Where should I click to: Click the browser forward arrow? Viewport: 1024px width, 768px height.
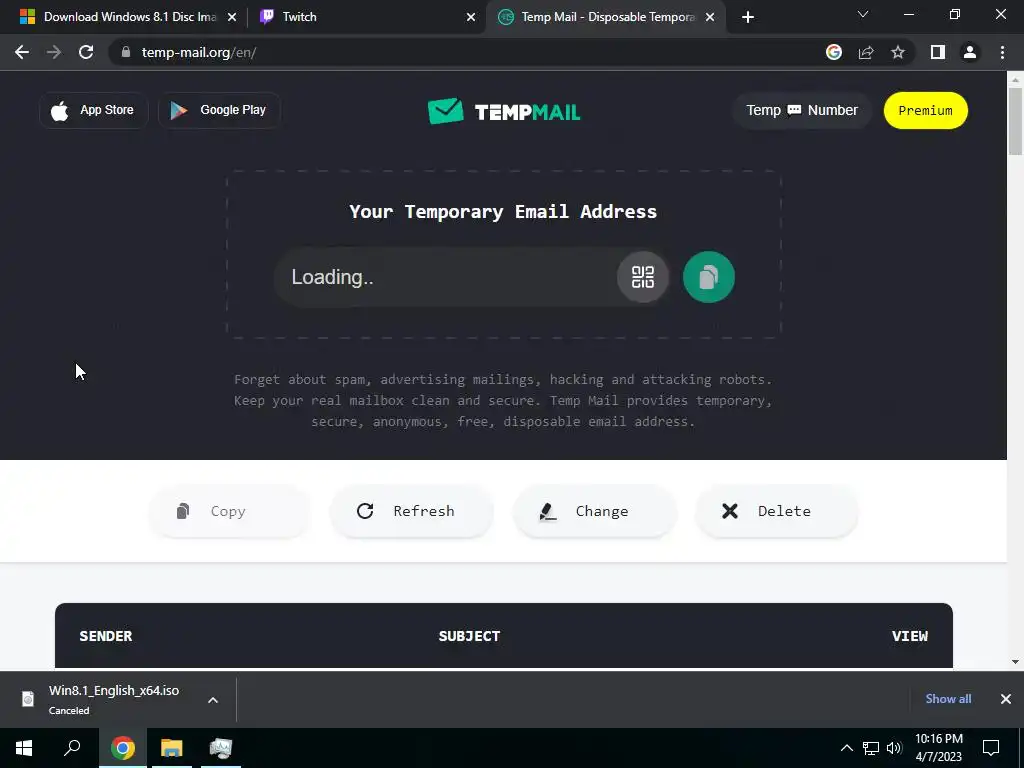pos(54,52)
